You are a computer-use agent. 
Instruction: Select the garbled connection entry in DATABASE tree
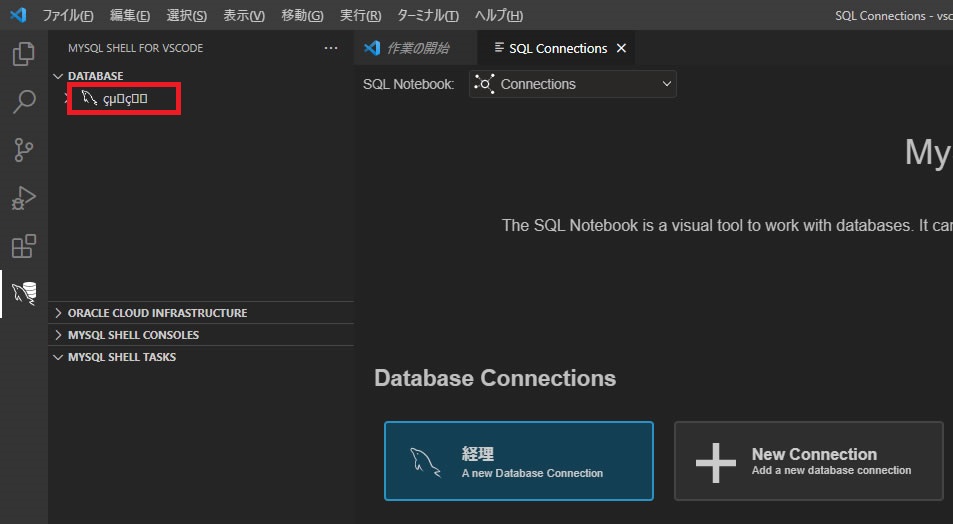(125, 99)
